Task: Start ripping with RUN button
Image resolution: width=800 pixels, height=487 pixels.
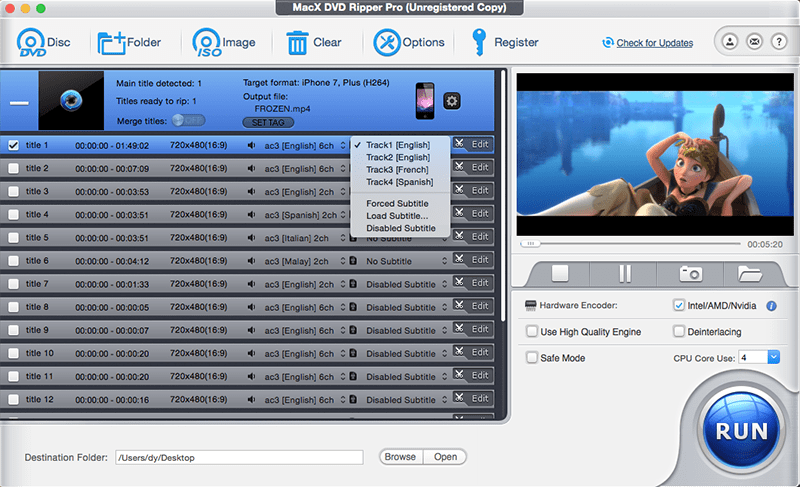Action: click(x=741, y=431)
